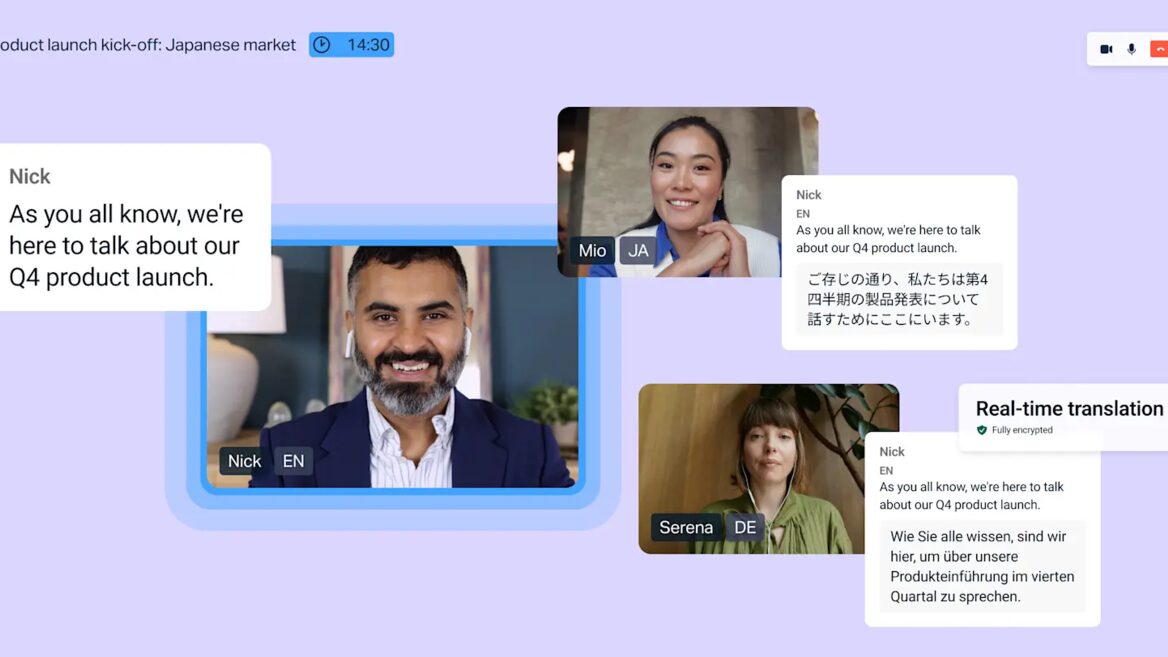Click the German translation text box
1168x657 pixels.
pyautogui.click(x=982, y=566)
